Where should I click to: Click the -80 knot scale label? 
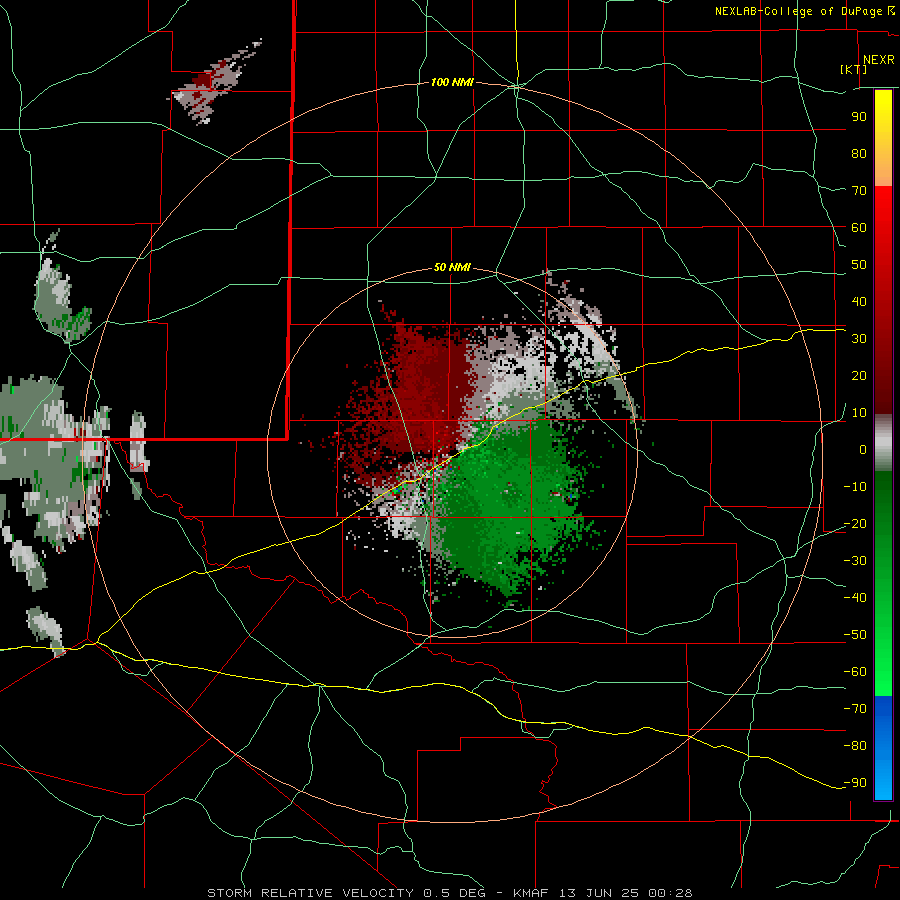pos(855,746)
